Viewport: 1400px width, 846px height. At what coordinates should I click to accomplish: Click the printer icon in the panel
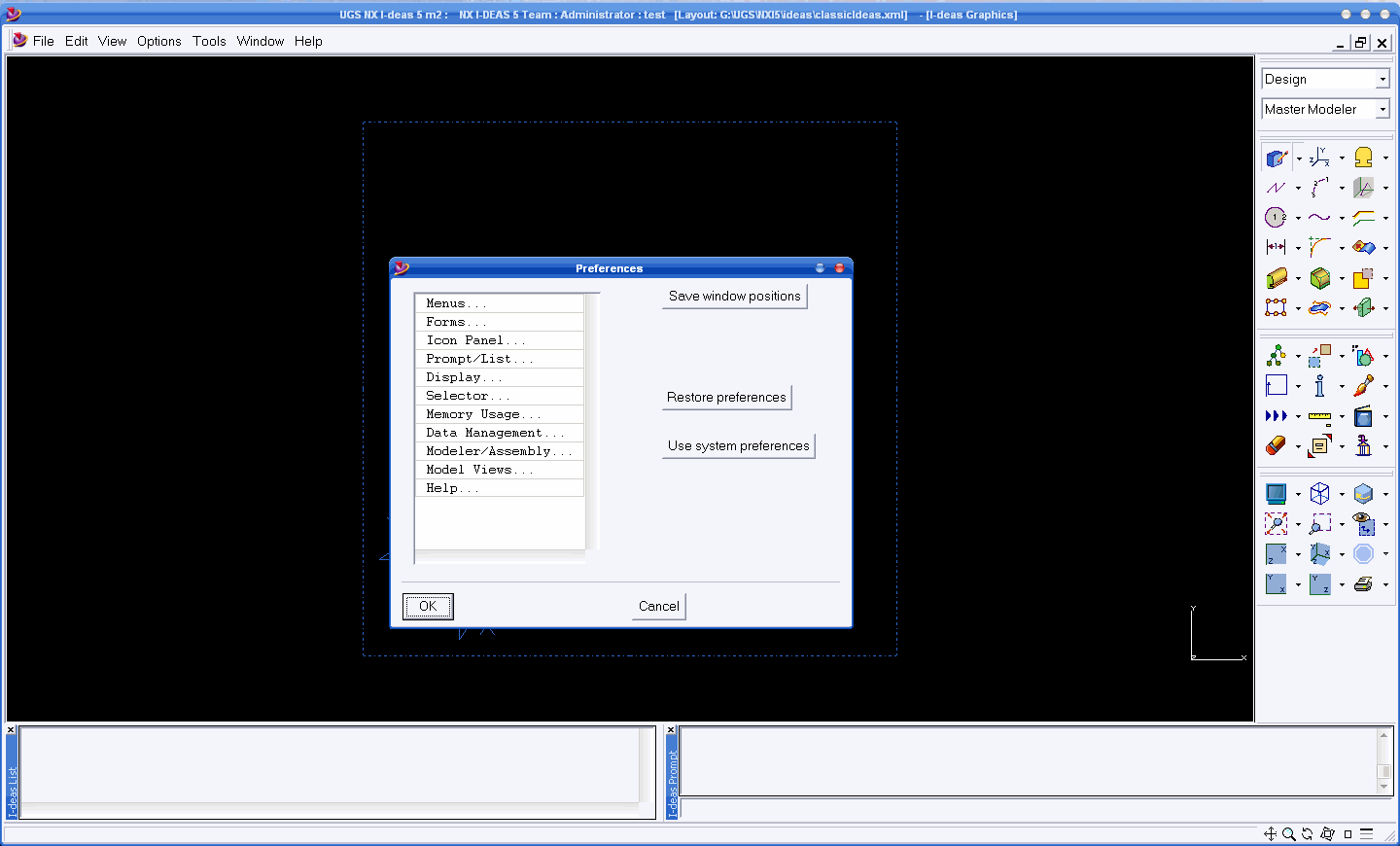tap(1363, 584)
